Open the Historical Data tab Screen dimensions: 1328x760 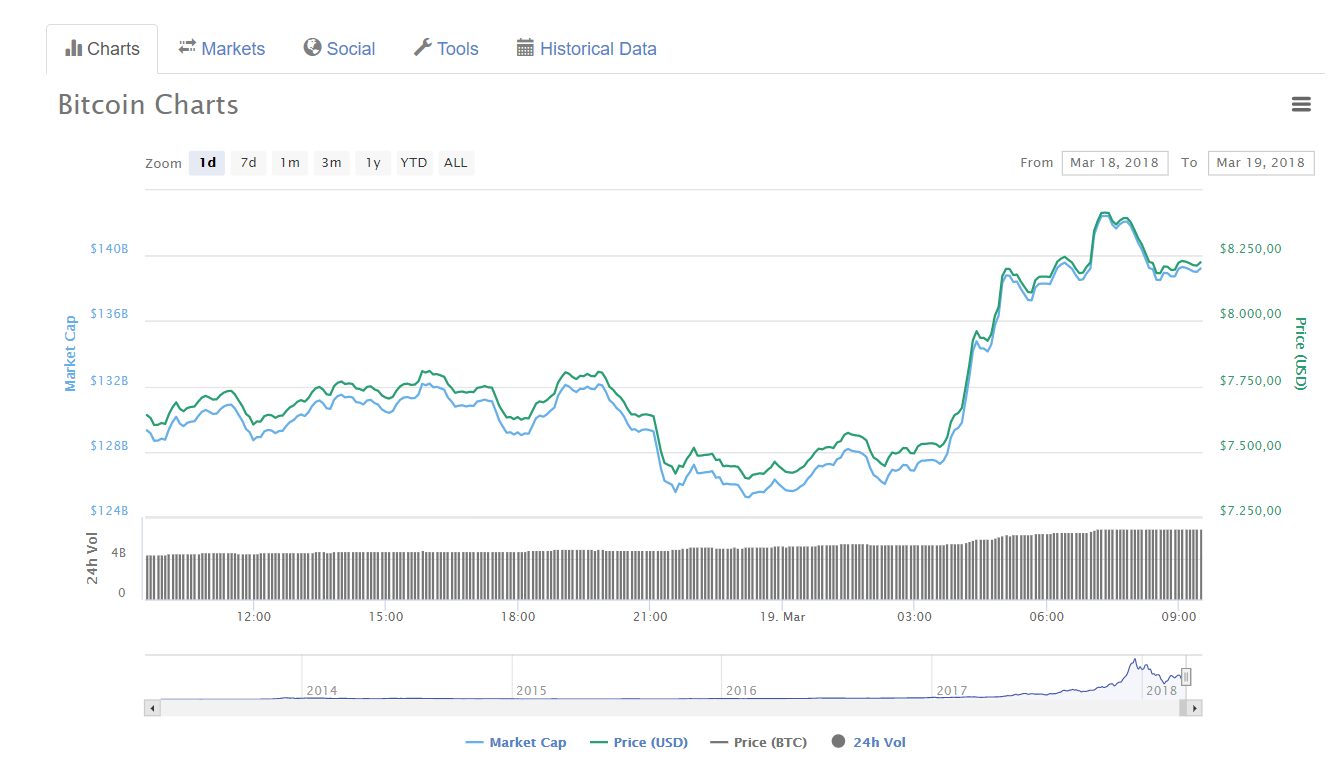click(587, 49)
